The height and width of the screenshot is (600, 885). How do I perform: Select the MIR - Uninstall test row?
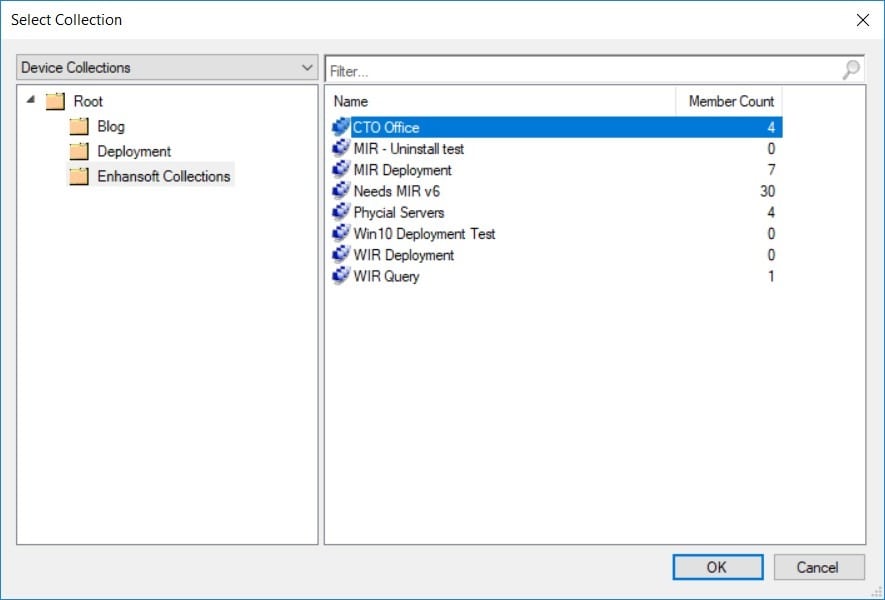coord(557,148)
